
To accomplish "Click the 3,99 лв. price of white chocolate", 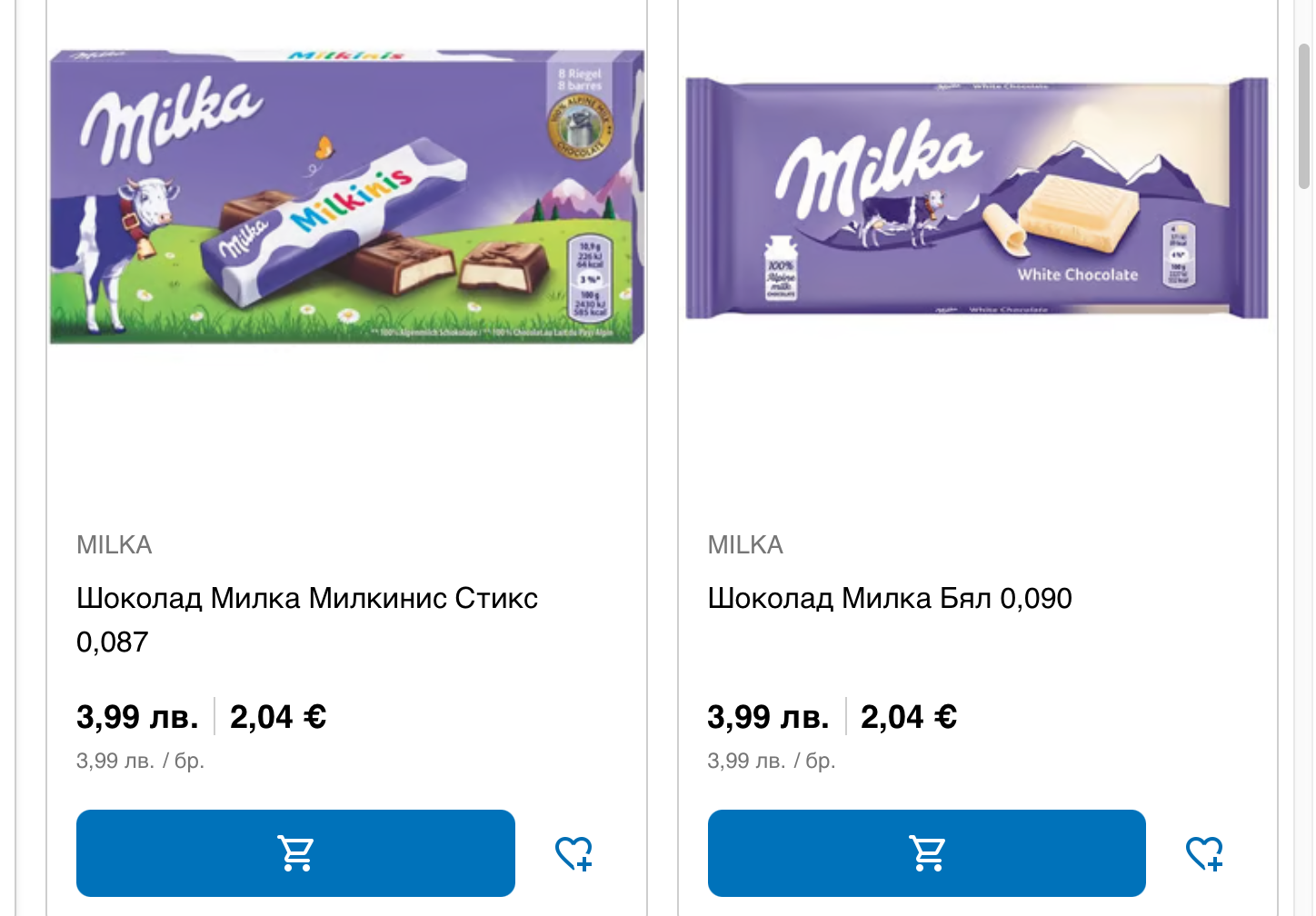I will [768, 717].
